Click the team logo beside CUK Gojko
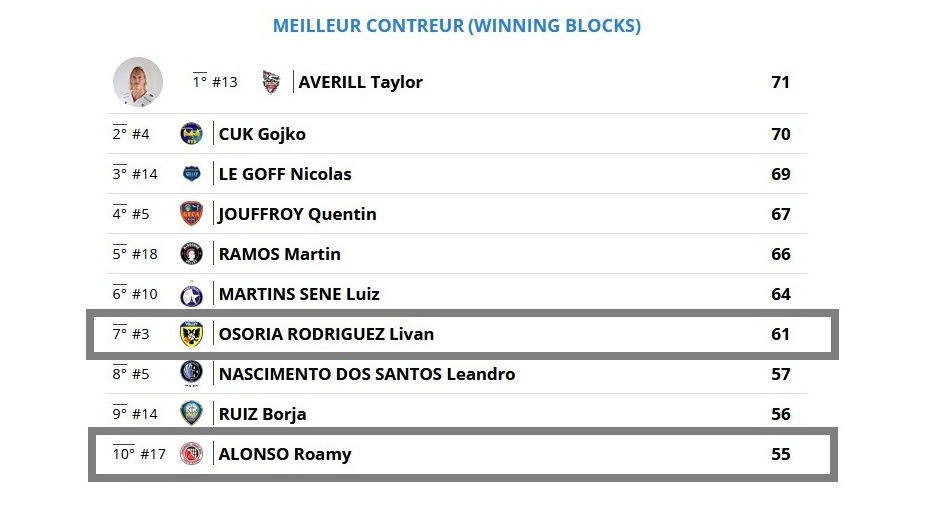 point(191,134)
